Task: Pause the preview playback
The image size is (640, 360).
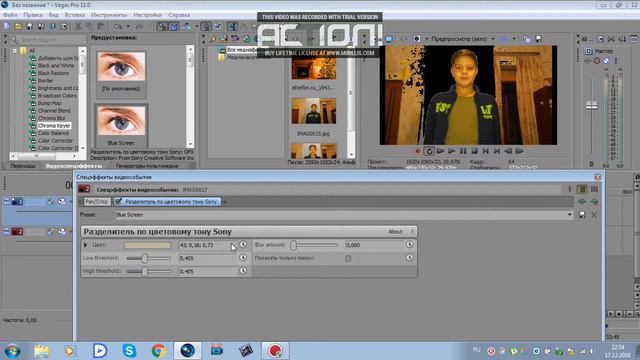Action: pos(463,151)
